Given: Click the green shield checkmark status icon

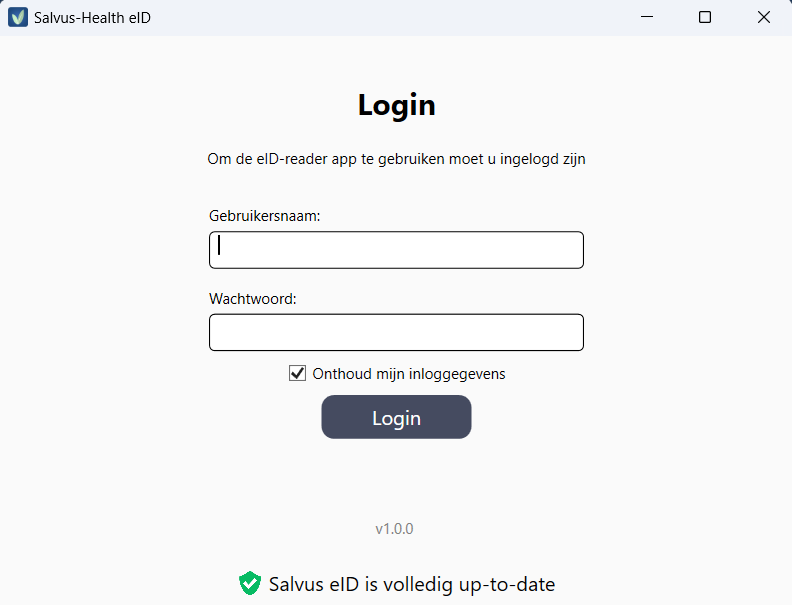Looking at the screenshot, I should [250, 584].
